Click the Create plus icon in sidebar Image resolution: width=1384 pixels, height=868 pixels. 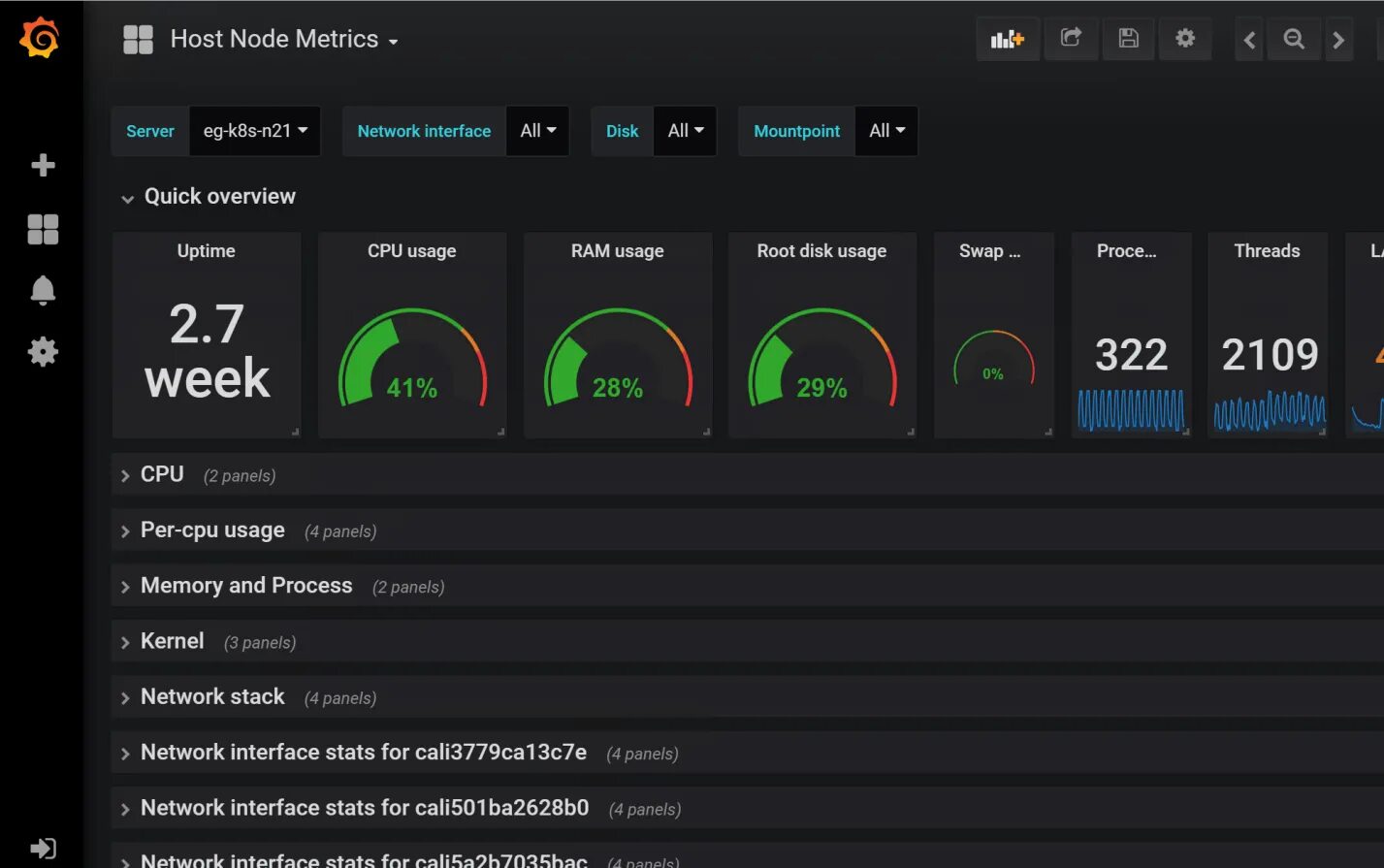pos(43,165)
